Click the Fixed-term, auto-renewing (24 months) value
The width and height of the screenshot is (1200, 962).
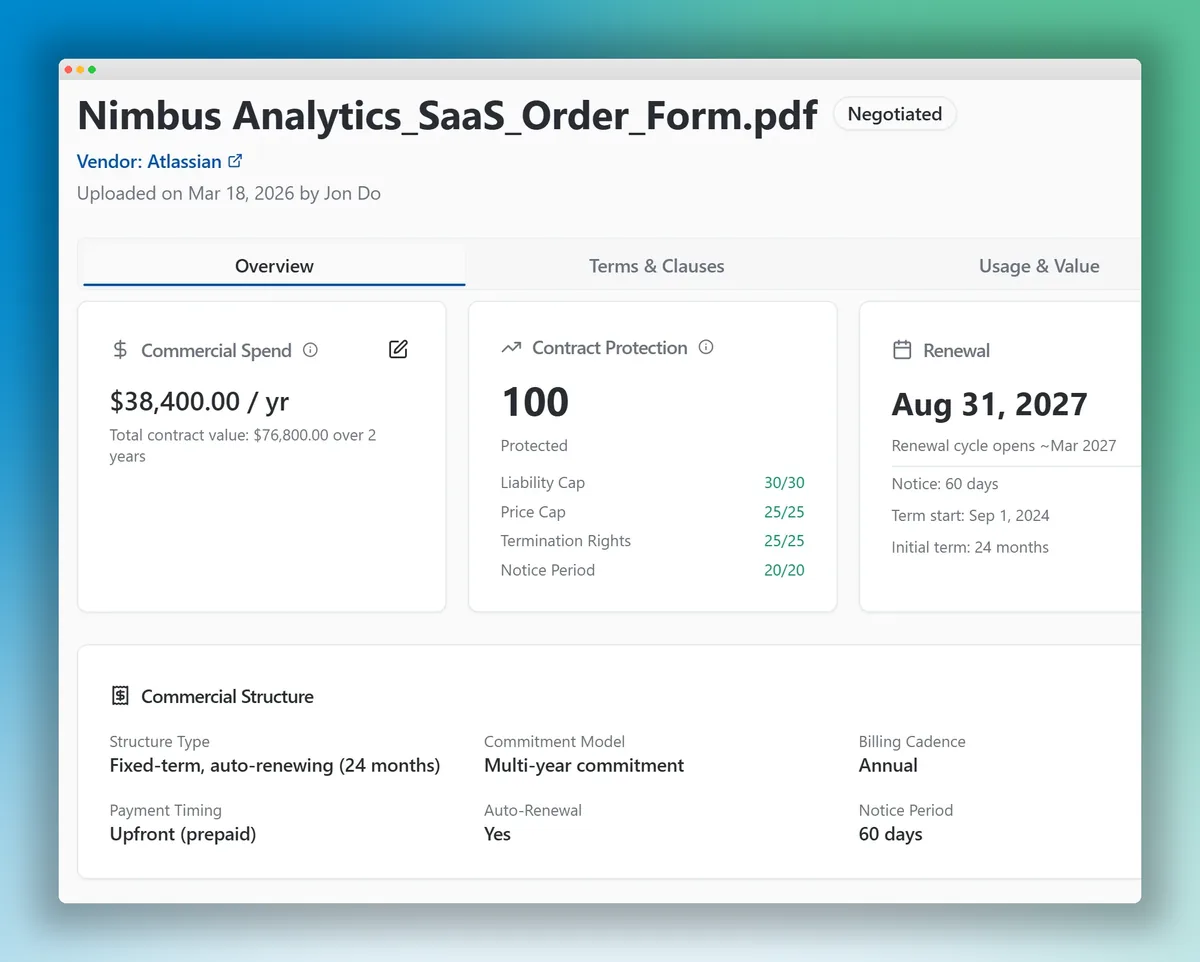point(275,766)
